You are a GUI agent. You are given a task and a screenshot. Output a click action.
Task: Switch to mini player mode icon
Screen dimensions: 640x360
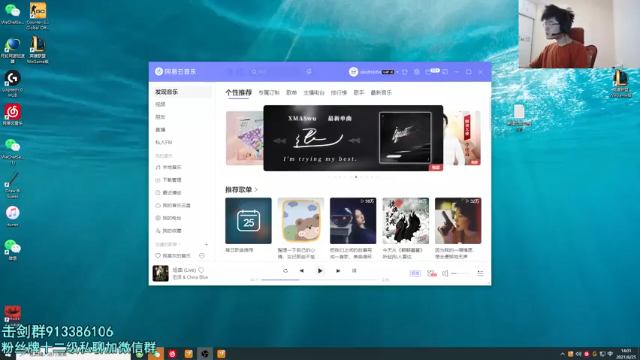445,72
